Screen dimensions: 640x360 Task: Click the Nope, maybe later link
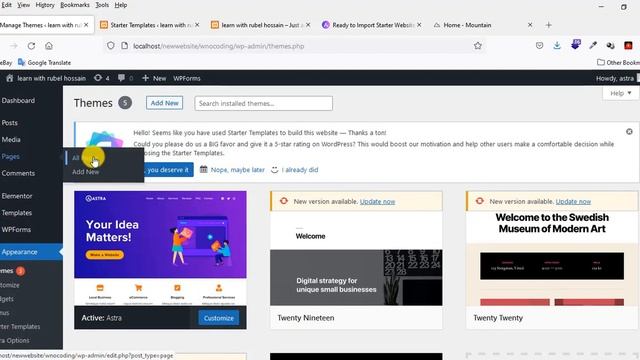pos(238,170)
